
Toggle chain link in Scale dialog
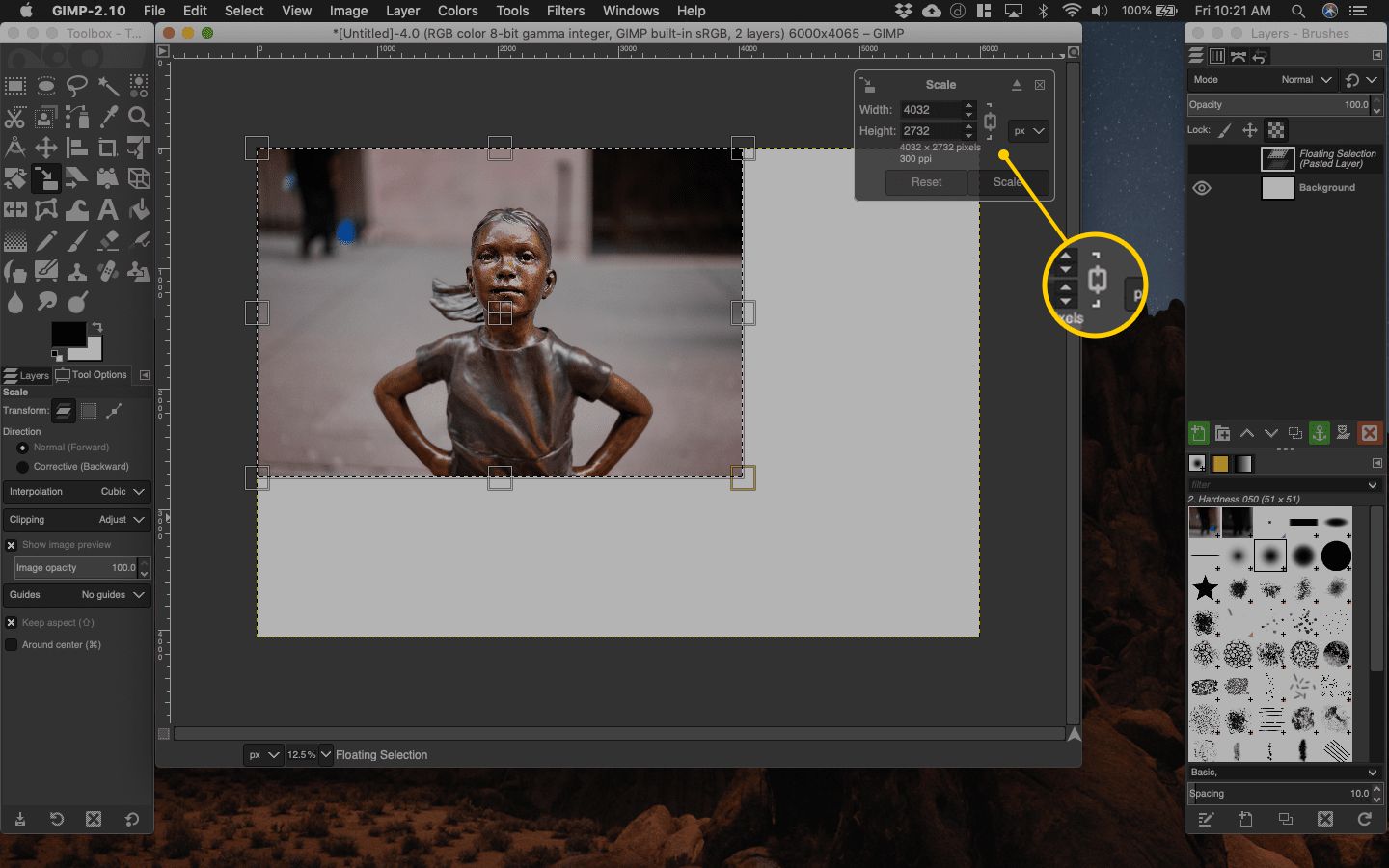(990, 122)
